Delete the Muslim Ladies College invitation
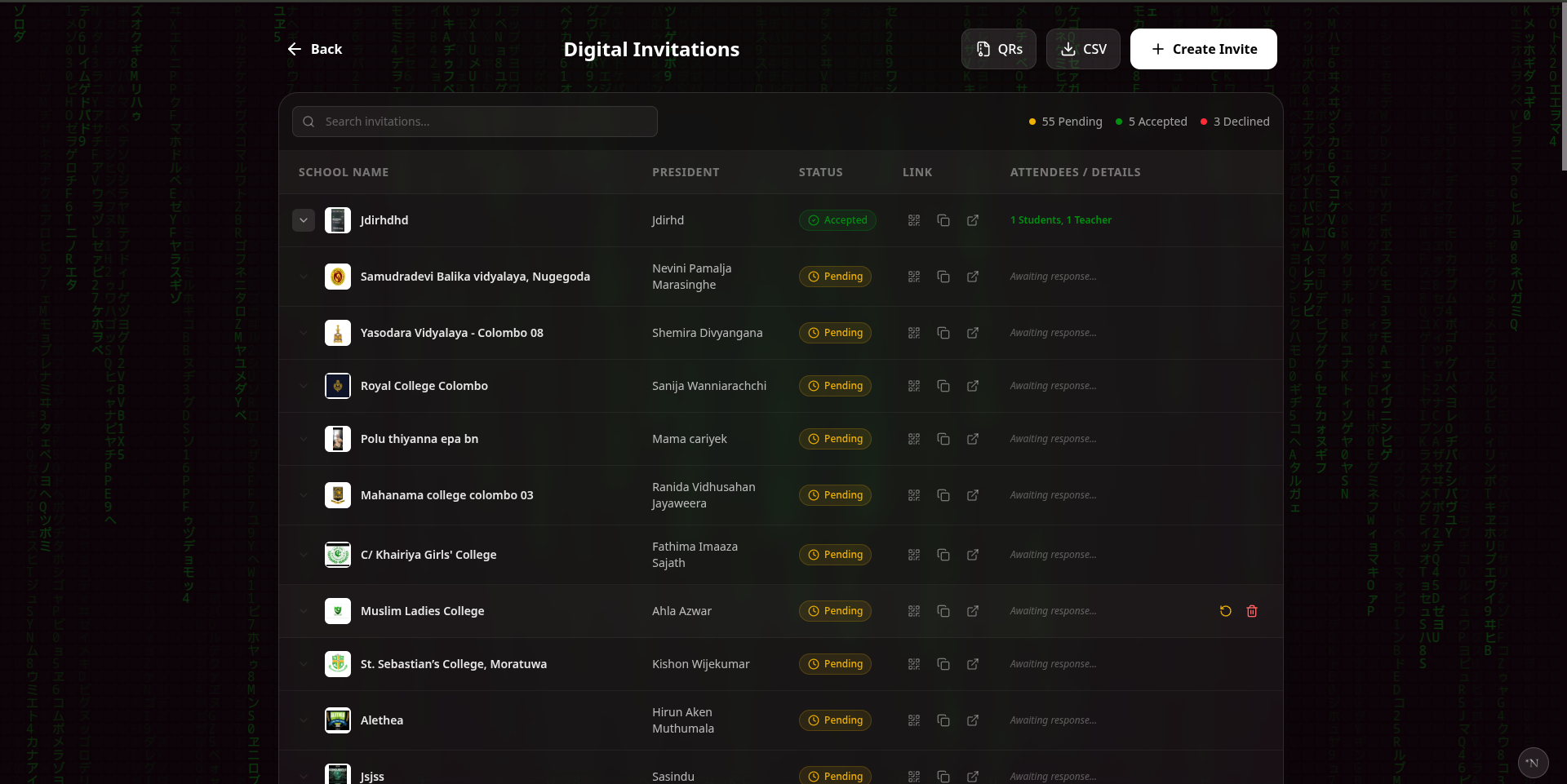 point(1251,611)
